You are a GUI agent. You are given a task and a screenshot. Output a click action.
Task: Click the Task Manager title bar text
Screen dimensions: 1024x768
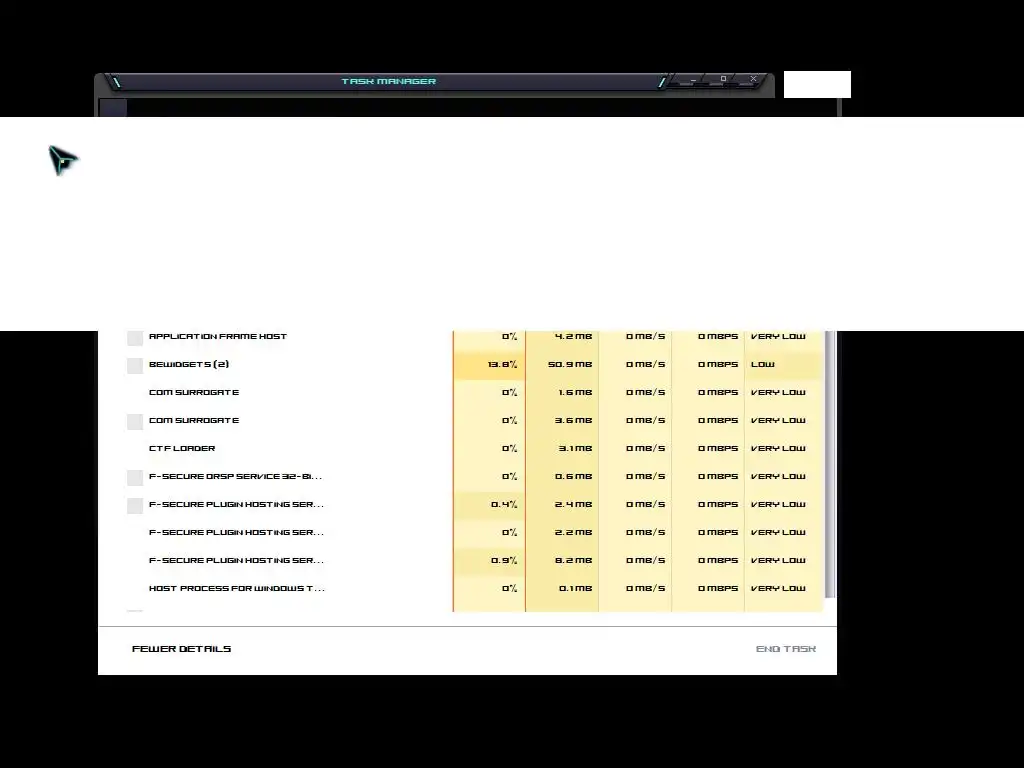(389, 82)
